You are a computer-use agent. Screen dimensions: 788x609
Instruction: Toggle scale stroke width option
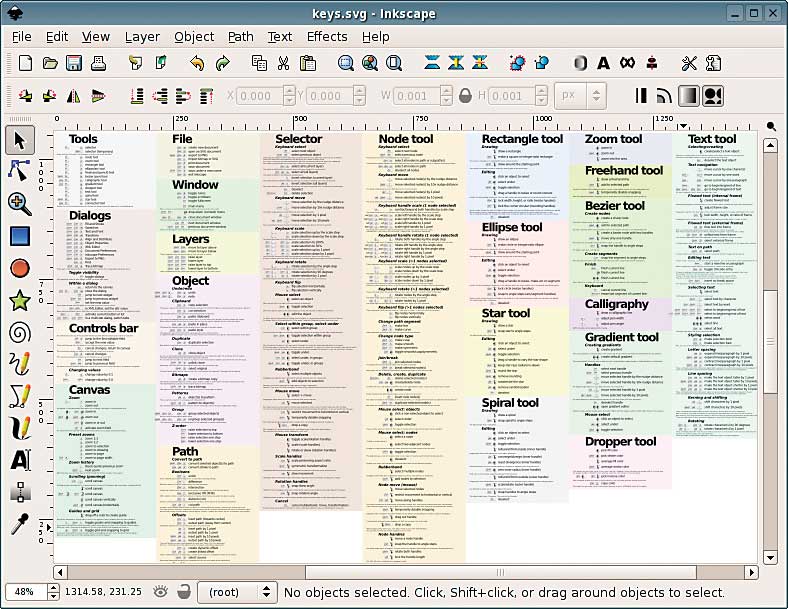pos(641,95)
